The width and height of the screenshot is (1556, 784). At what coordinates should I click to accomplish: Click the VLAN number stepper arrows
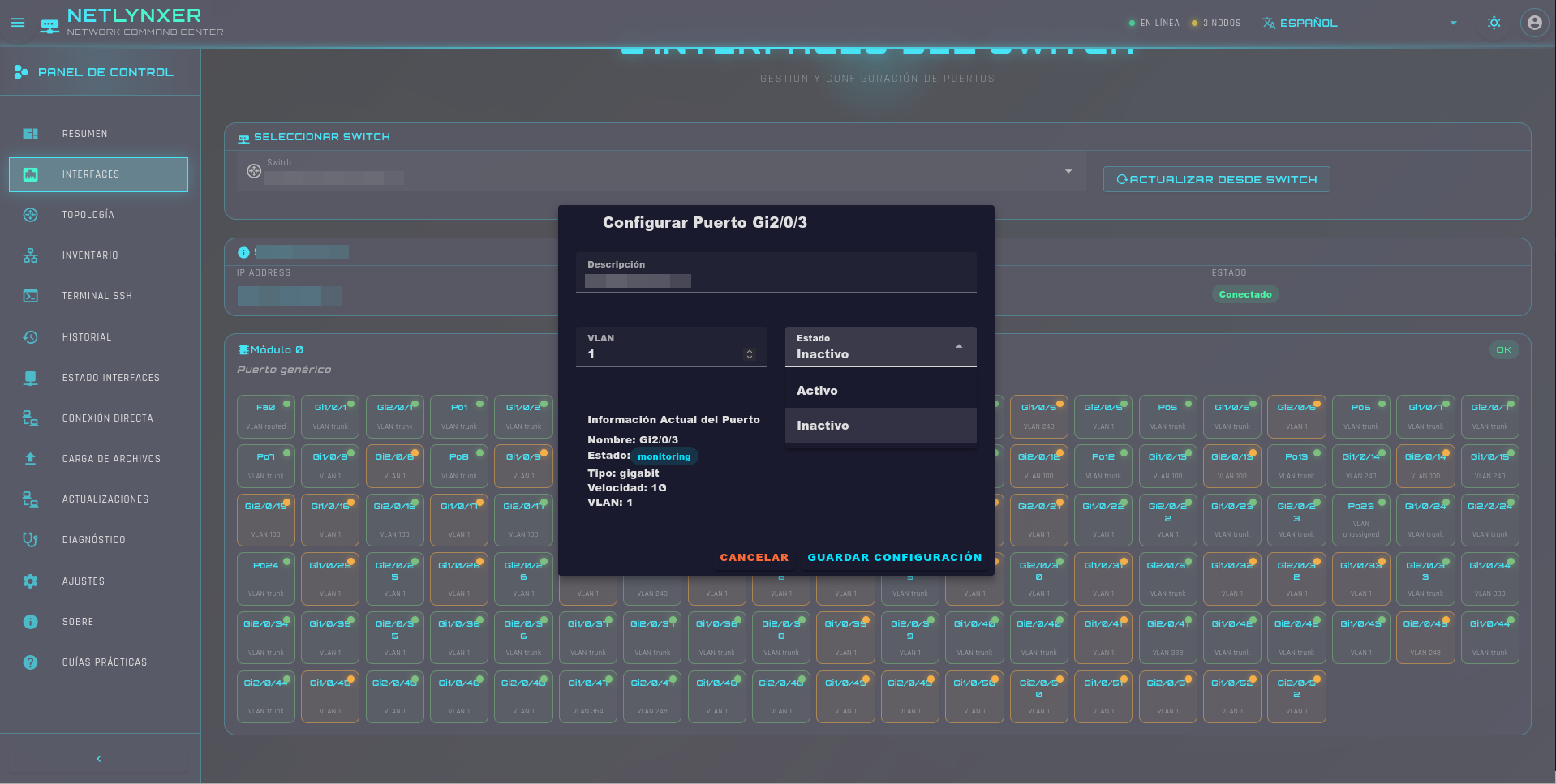coord(749,354)
